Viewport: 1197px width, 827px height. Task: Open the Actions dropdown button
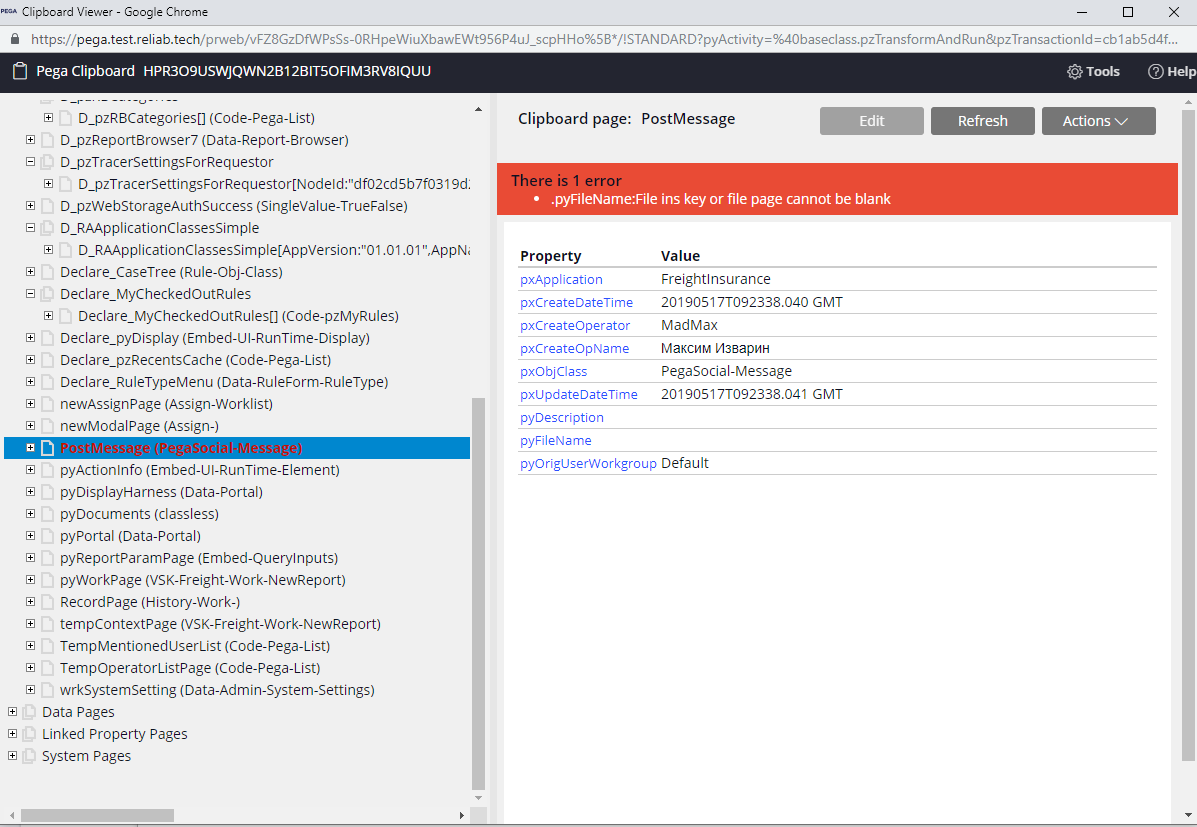coord(1099,121)
